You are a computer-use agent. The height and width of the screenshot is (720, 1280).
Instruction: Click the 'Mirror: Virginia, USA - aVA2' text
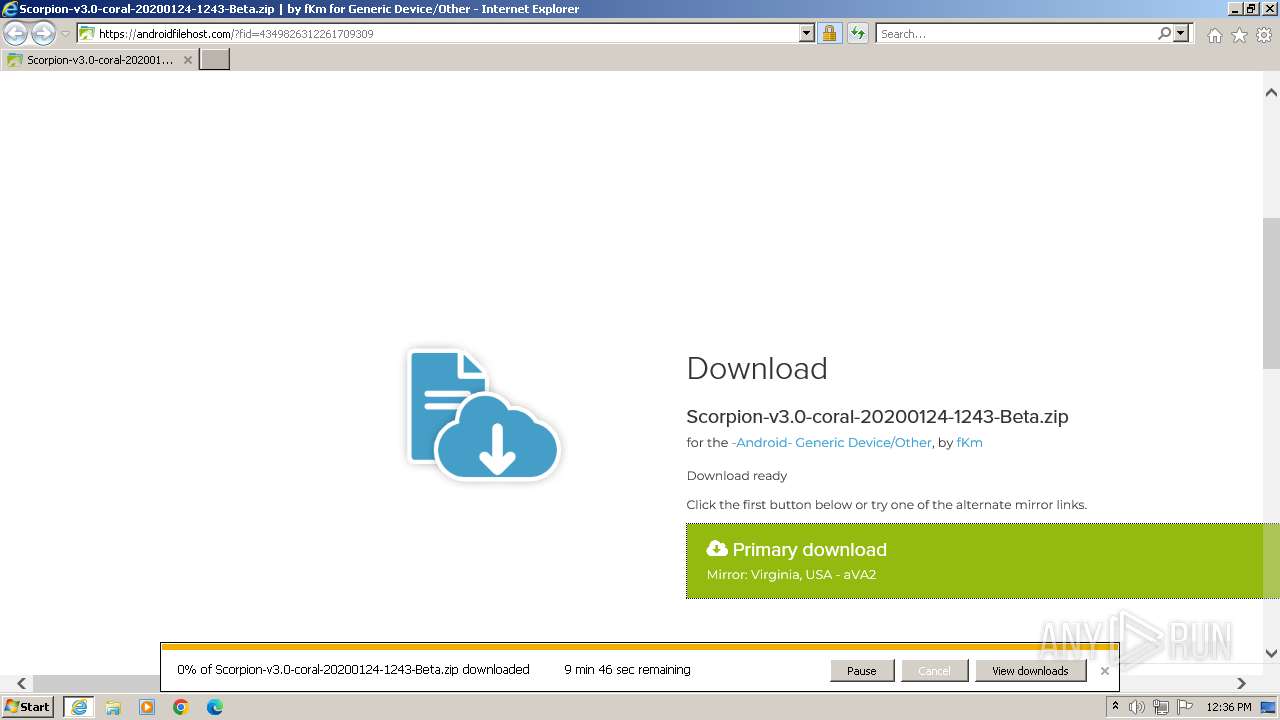click(791, 575)
